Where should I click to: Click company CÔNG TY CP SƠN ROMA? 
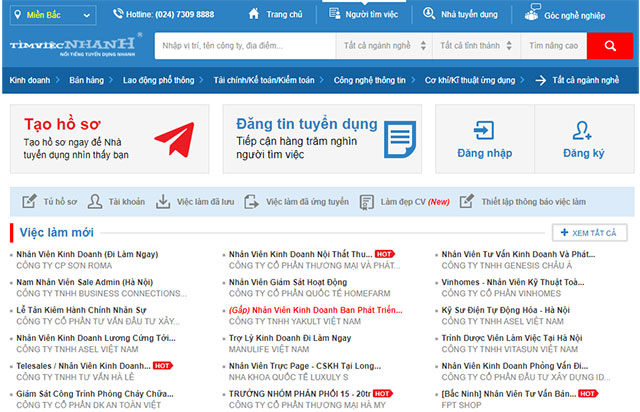[64, 265]
